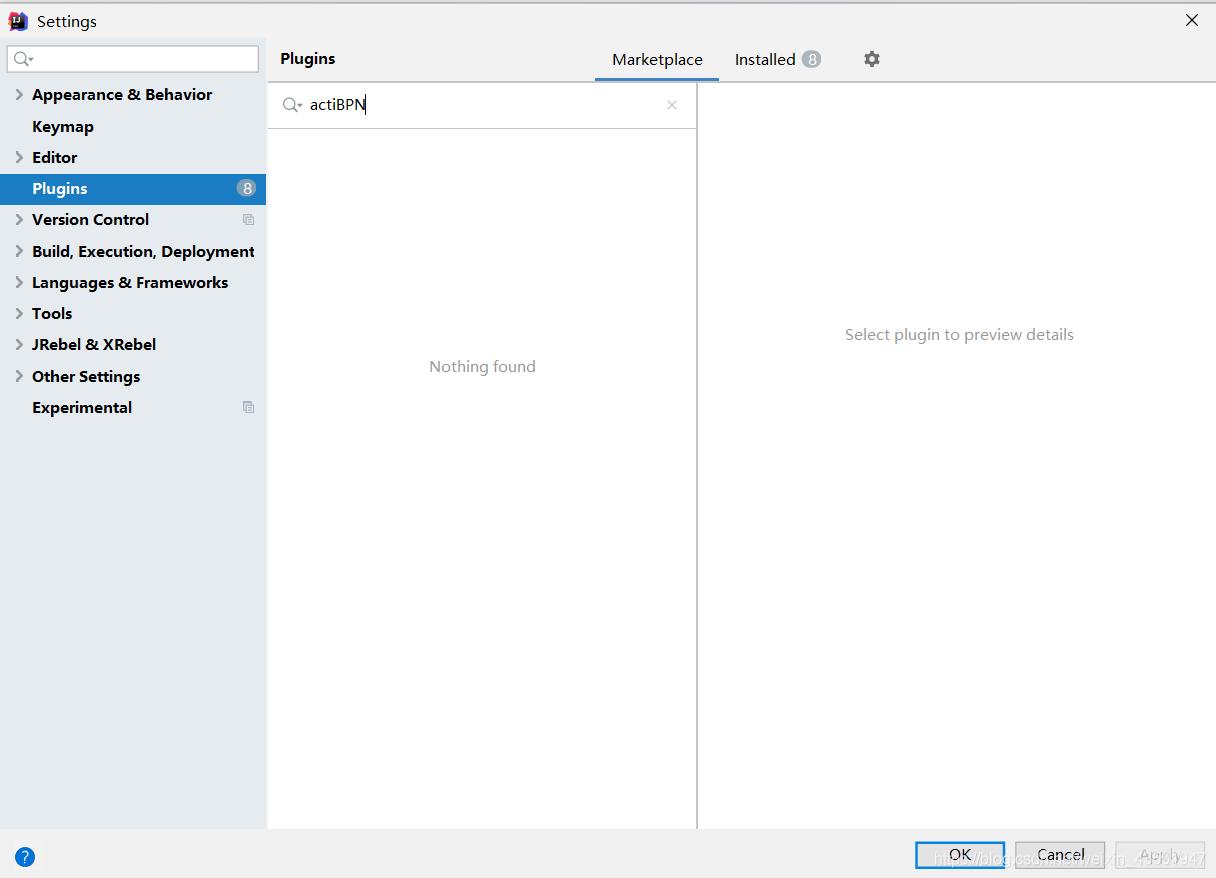Expand Build, Execution, Deployment section
The height and width of the screenshot is (878, 1216).
(x=19, y=251)
